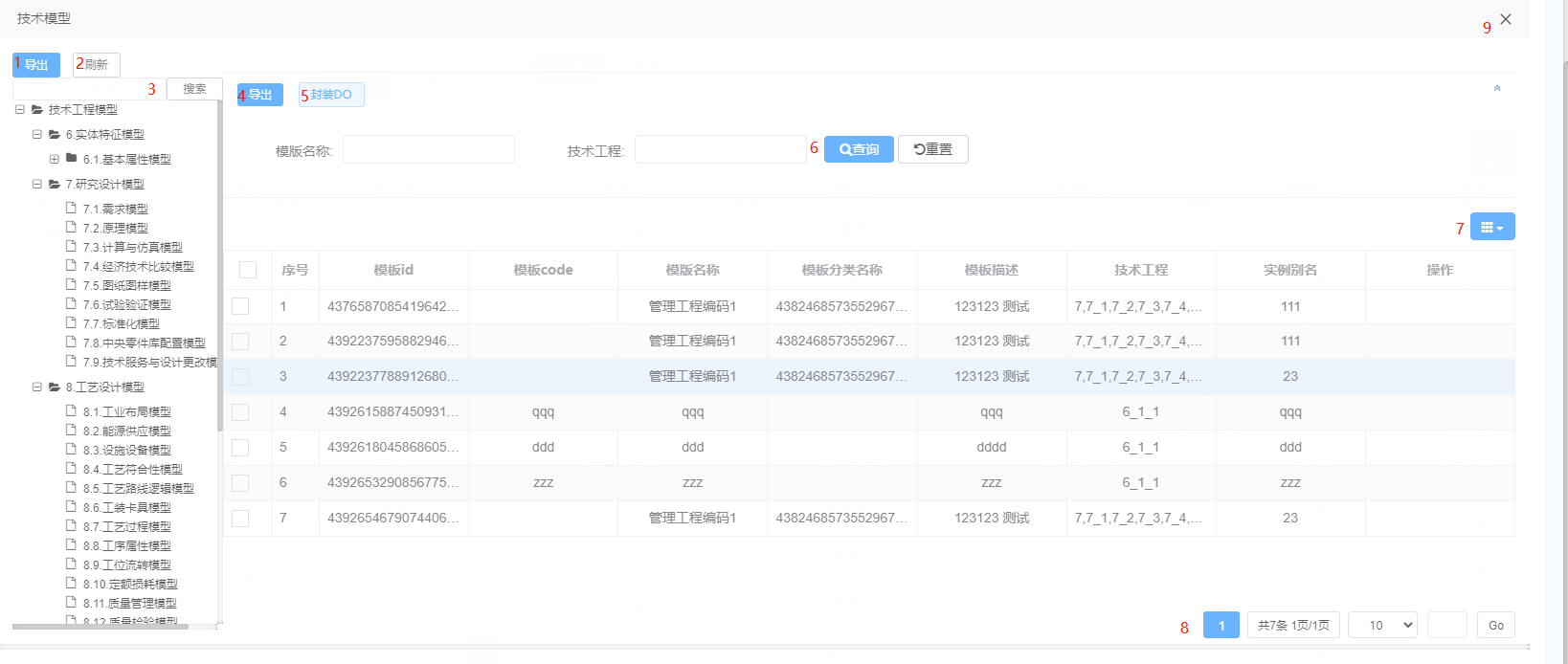Click the 模版名称 input field
Screen dimensions: 1568x664
point(428,150)
